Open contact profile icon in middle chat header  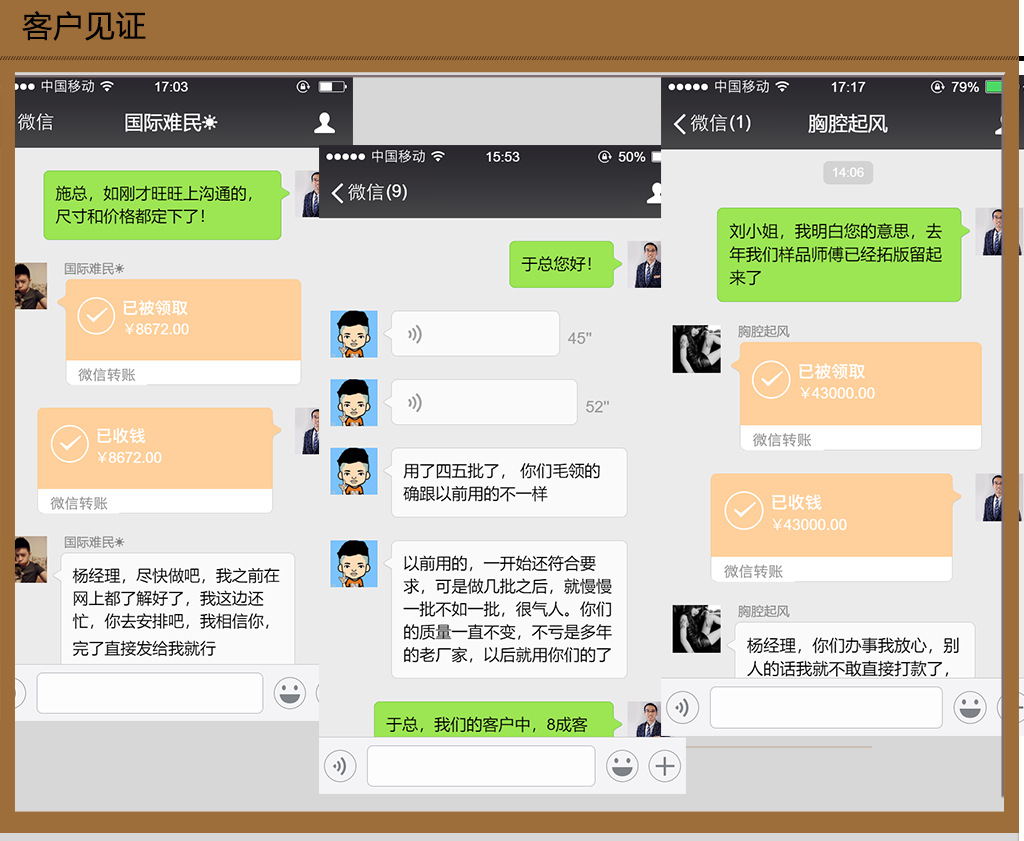654,192
